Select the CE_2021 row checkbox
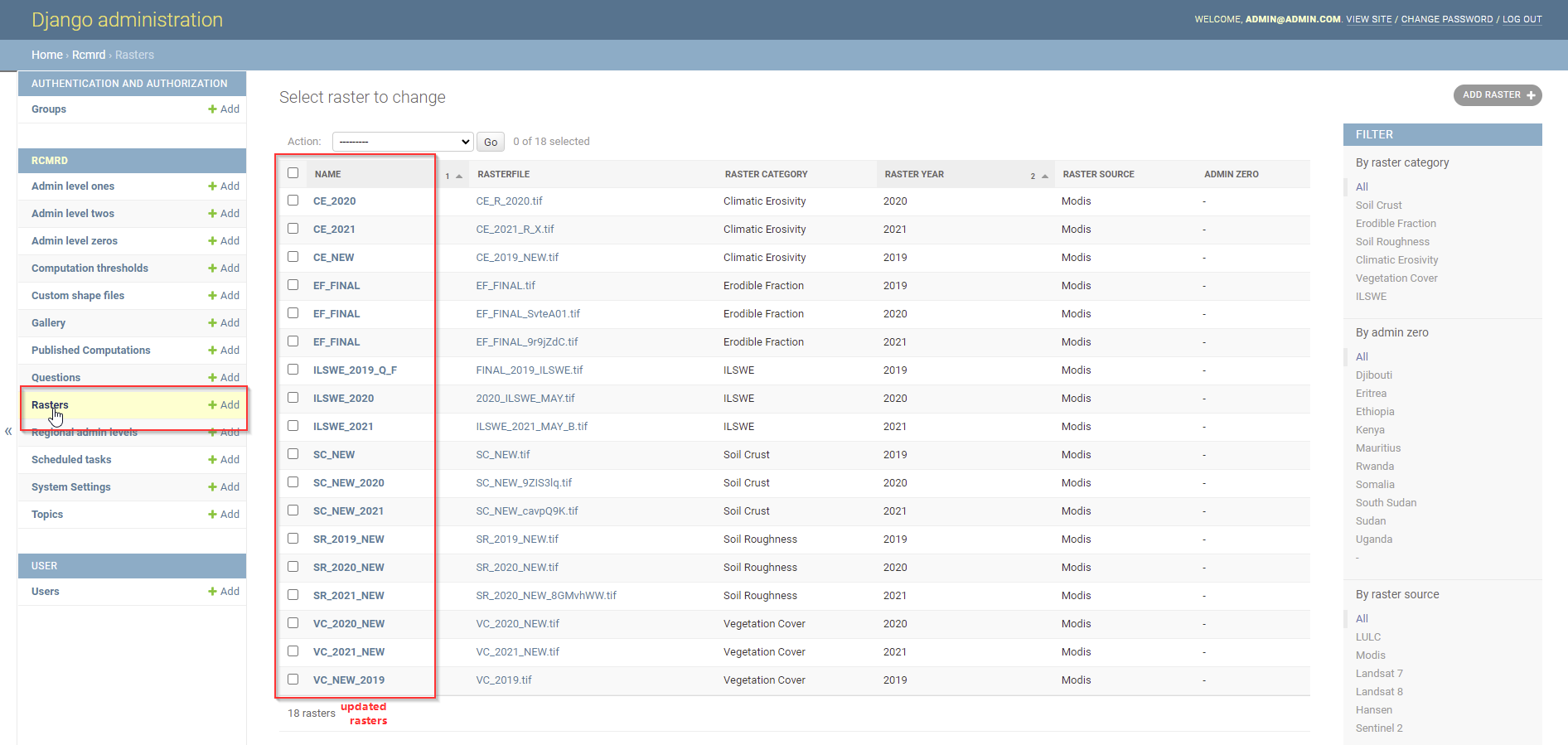Image resolution: width=1568 pixels, height=745 pixels. click(293, 229)
